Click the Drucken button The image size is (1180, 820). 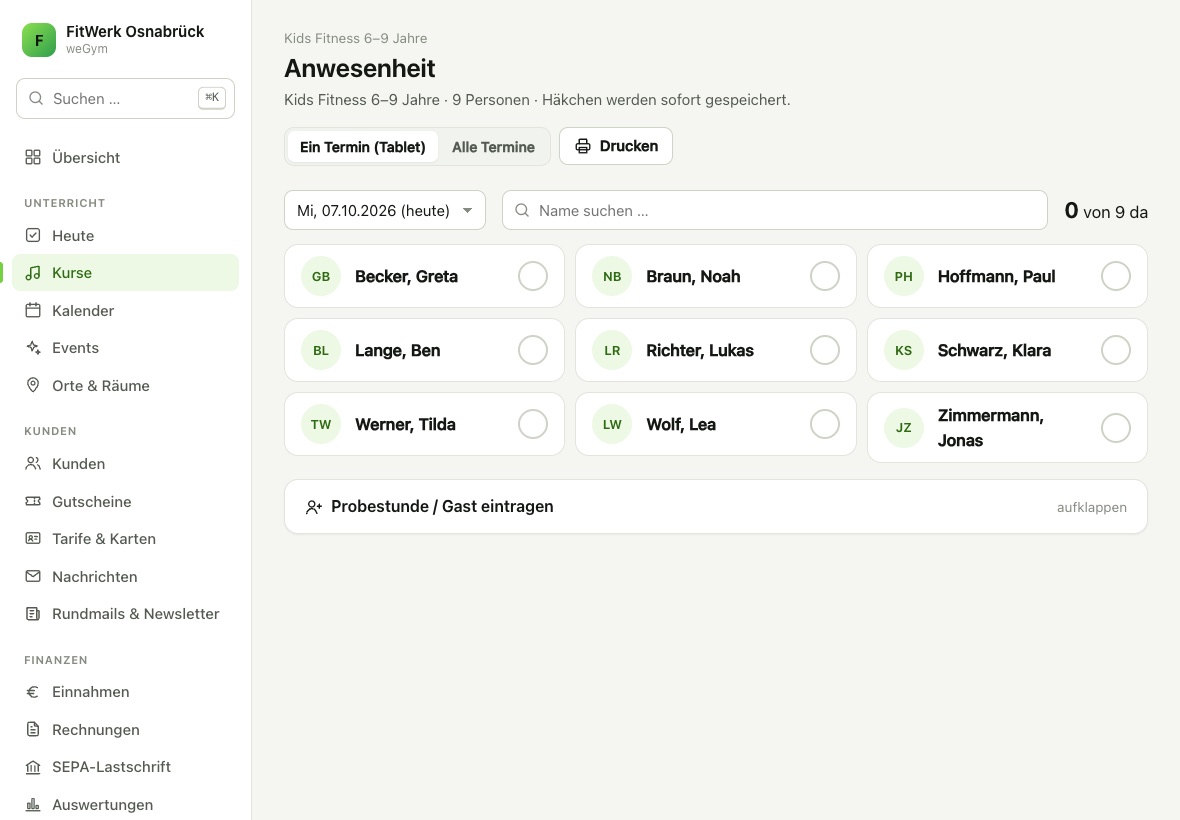coord(616,146)
